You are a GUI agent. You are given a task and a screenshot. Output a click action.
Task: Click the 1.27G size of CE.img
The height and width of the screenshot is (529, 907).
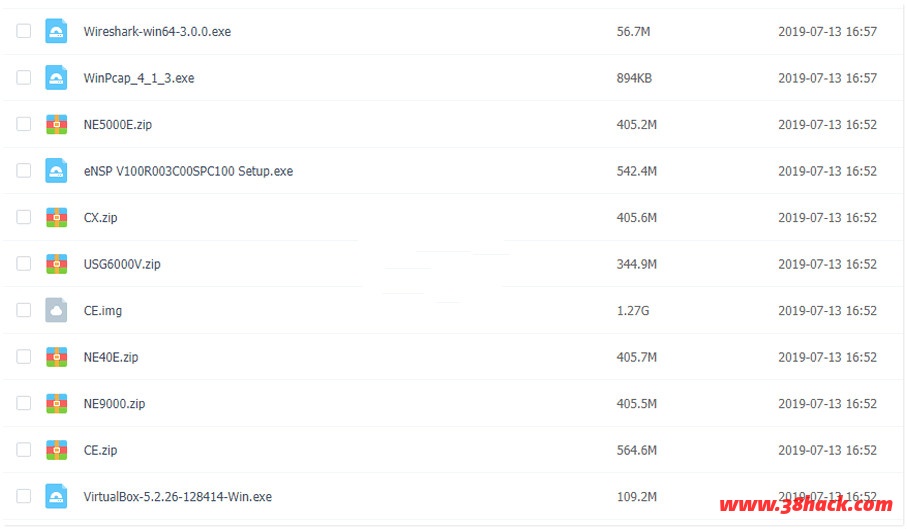[633, 310]
